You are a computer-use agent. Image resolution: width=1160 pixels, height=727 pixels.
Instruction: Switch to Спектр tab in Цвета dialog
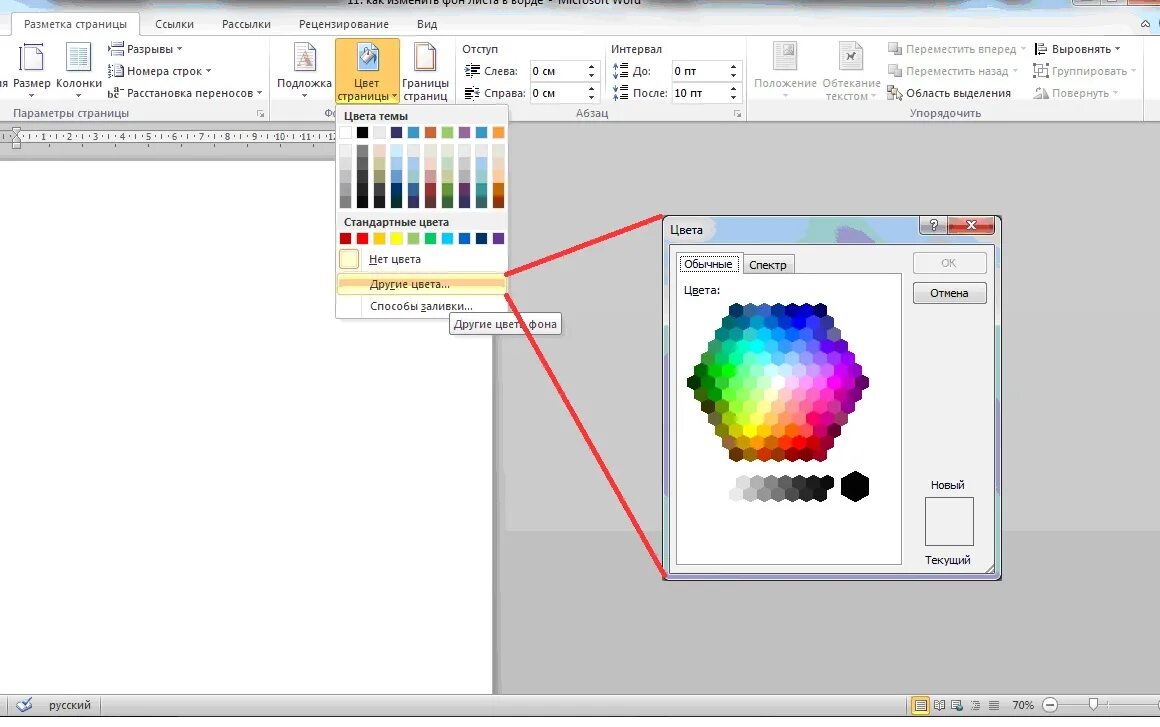click(x=768, y=265)
